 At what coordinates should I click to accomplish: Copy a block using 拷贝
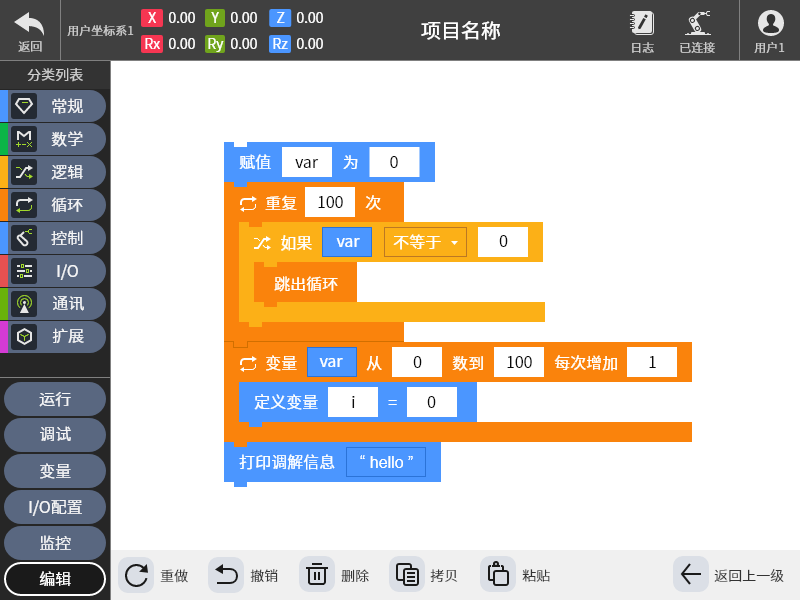pyautogui.click(x=425, y=574)
